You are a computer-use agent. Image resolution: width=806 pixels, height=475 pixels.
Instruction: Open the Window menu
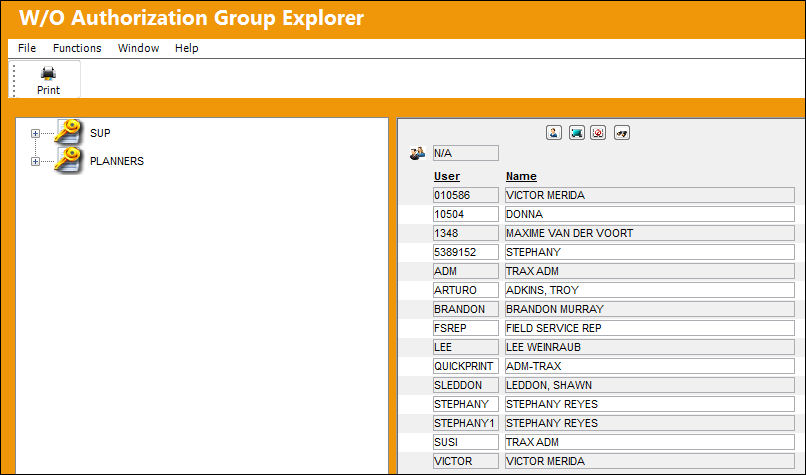coord(138,48)
